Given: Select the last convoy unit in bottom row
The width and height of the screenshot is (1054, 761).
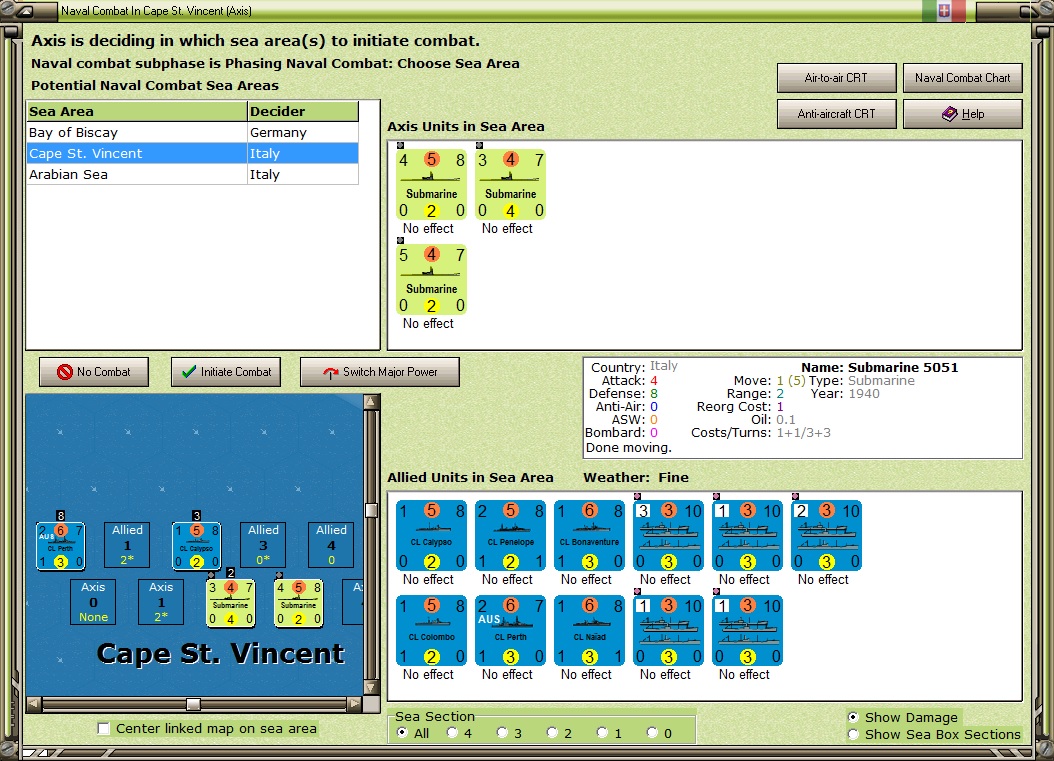Looking at the screenshot, I should (747, 631).
